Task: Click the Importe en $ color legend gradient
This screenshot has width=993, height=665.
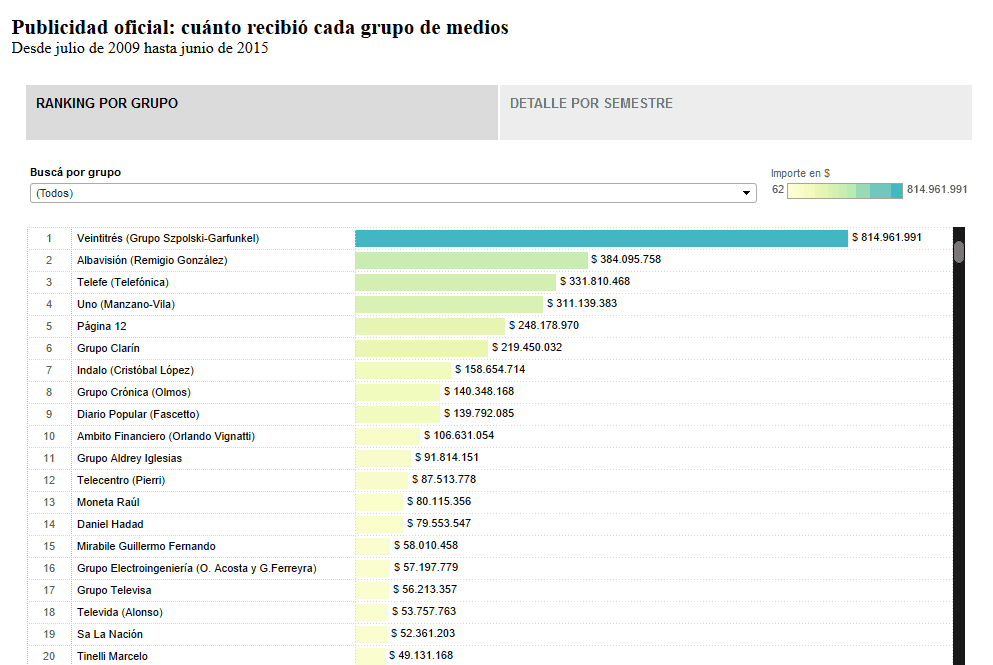Action: (845, 191)
